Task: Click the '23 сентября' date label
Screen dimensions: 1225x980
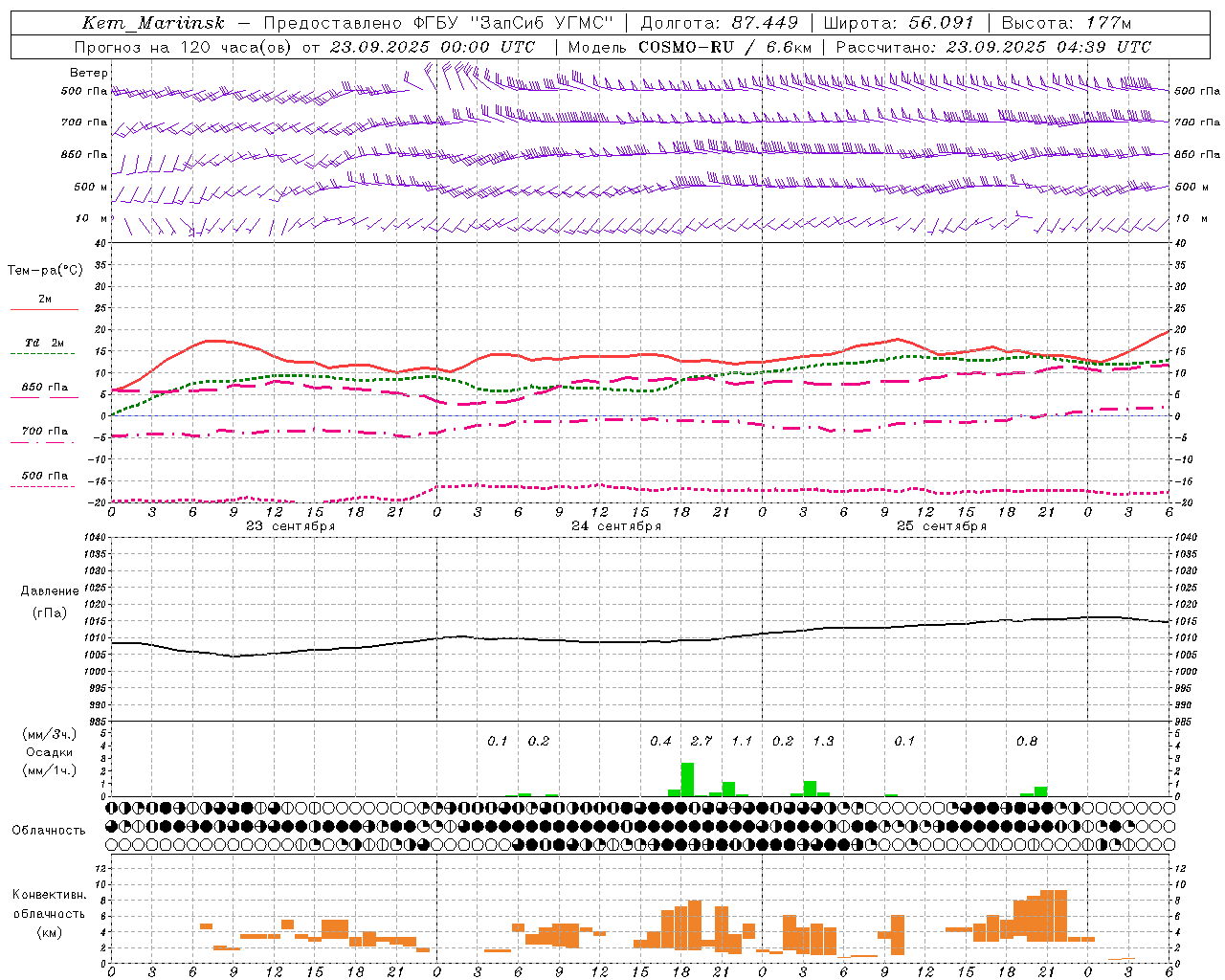Action: click(291, 526)
